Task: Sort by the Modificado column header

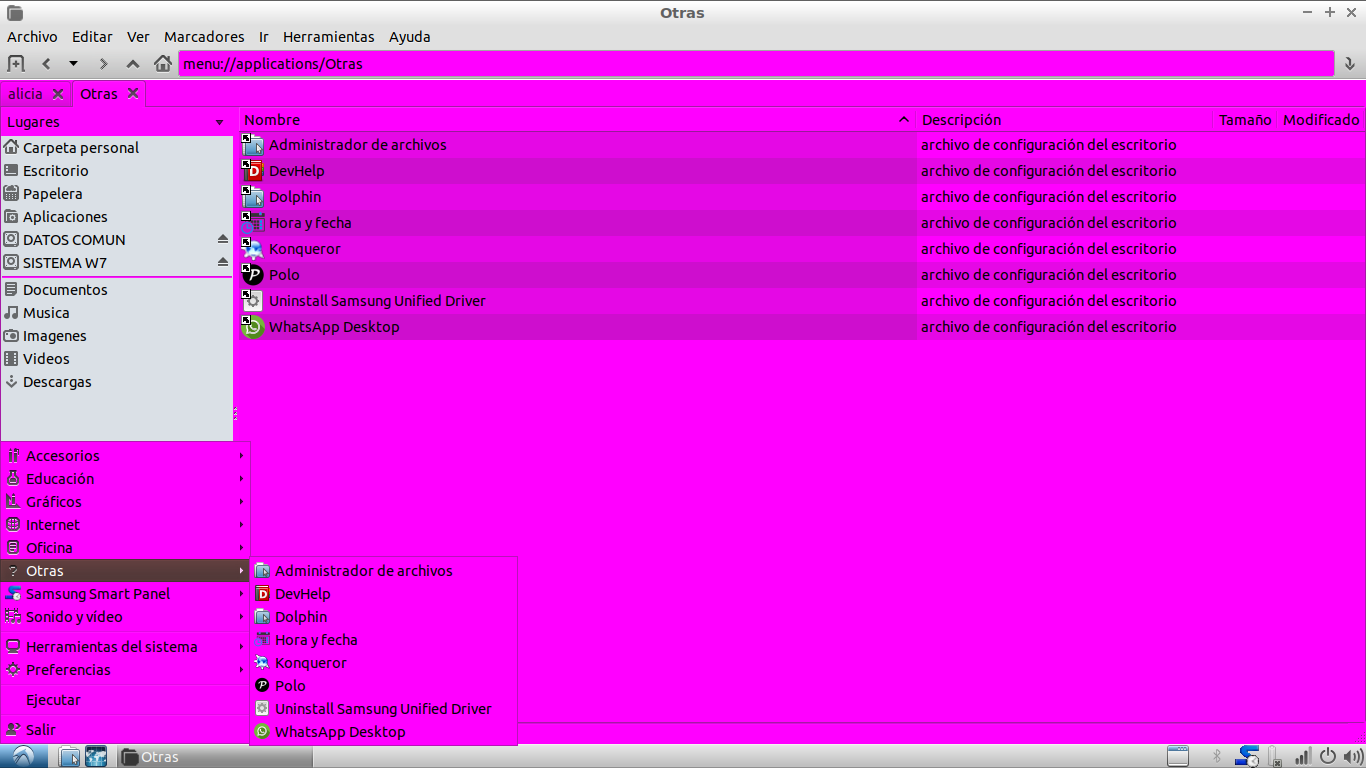Action: [1321, 120]
